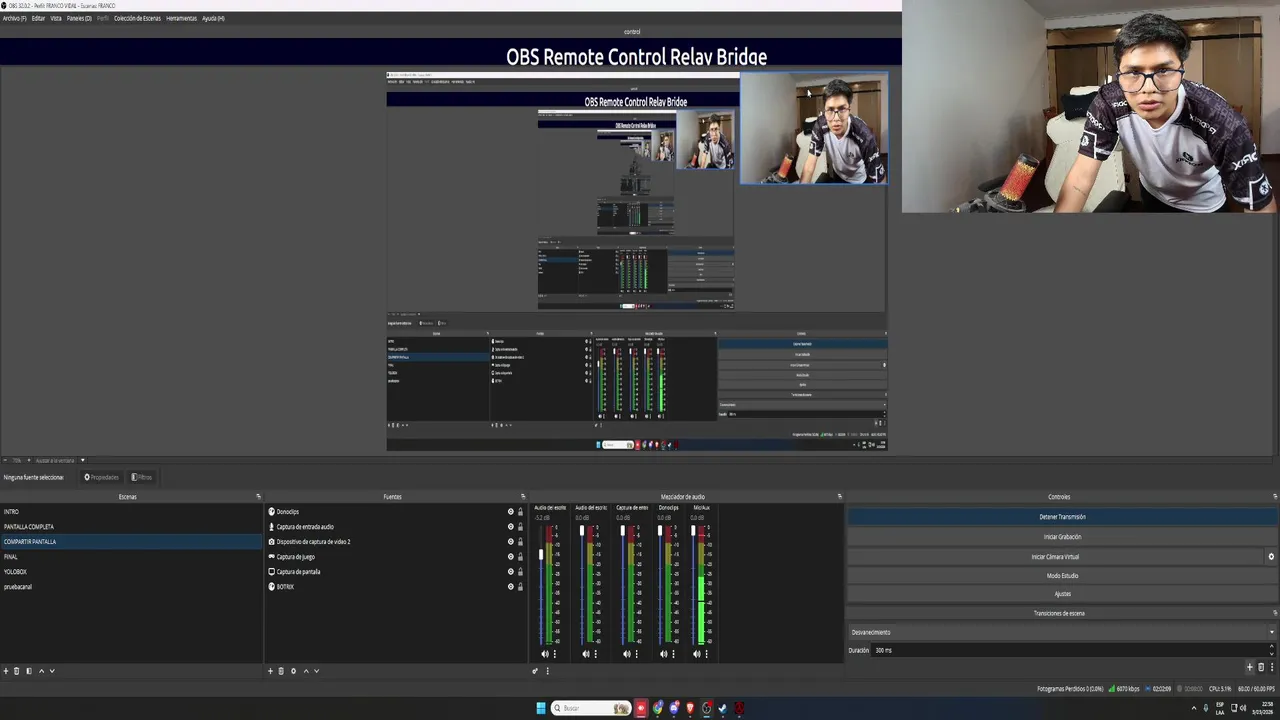
Task: Move scene up with the Escenas arrow
Action: 41,671
